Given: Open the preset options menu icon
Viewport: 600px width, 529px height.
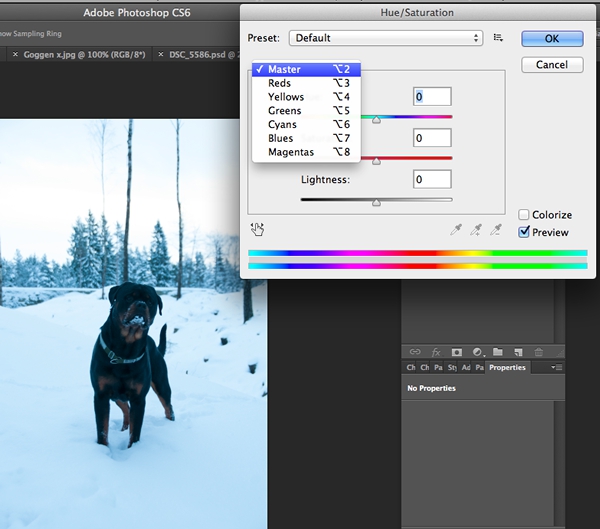Looking at the screenshot, I should [x=498, y=38].
